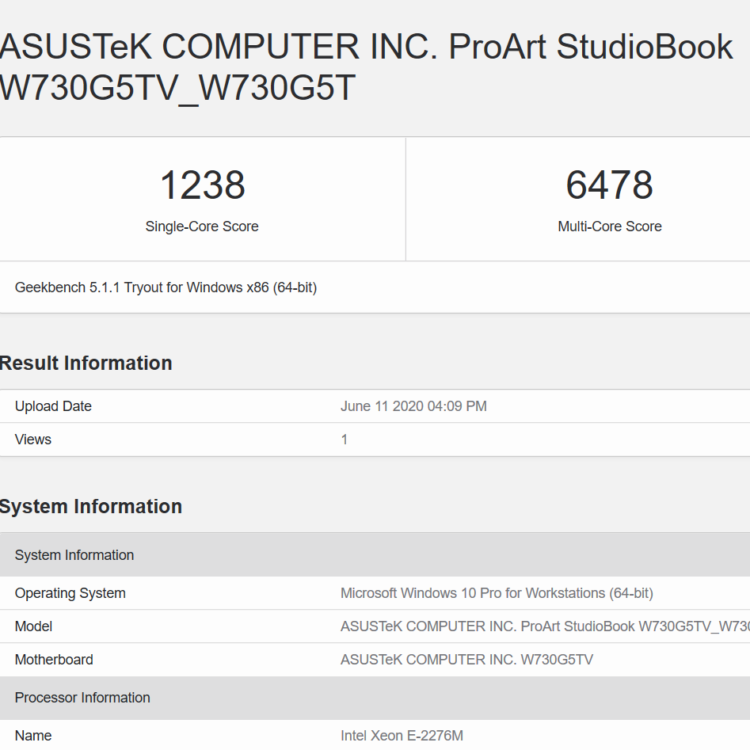This screenshot has height=750, width=750.
Task: Click the W730G5TV motherboard value
Action: click(x=469, y=659)
